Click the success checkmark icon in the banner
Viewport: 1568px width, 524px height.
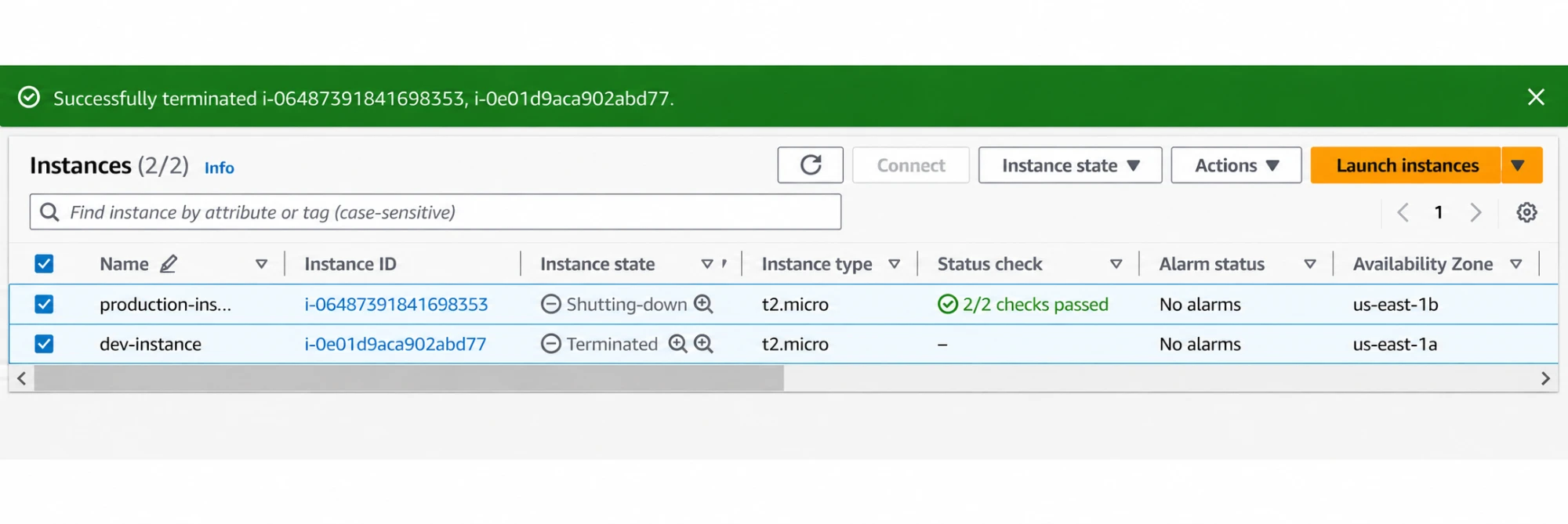click(x=29, y=97)
